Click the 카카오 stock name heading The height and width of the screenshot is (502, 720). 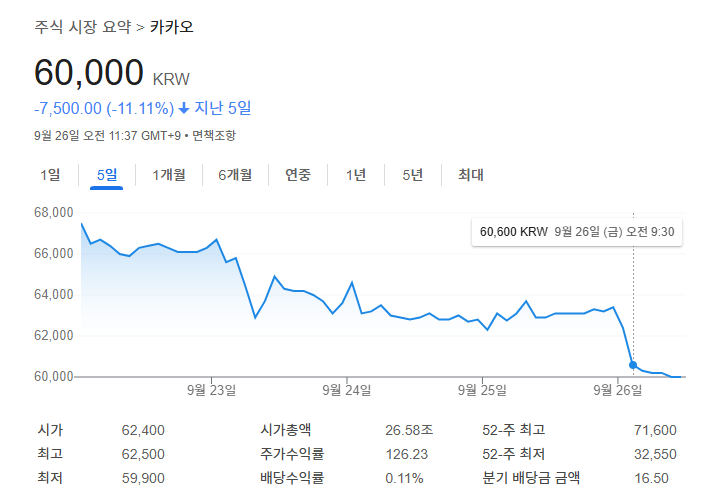(x=172, y=27)
